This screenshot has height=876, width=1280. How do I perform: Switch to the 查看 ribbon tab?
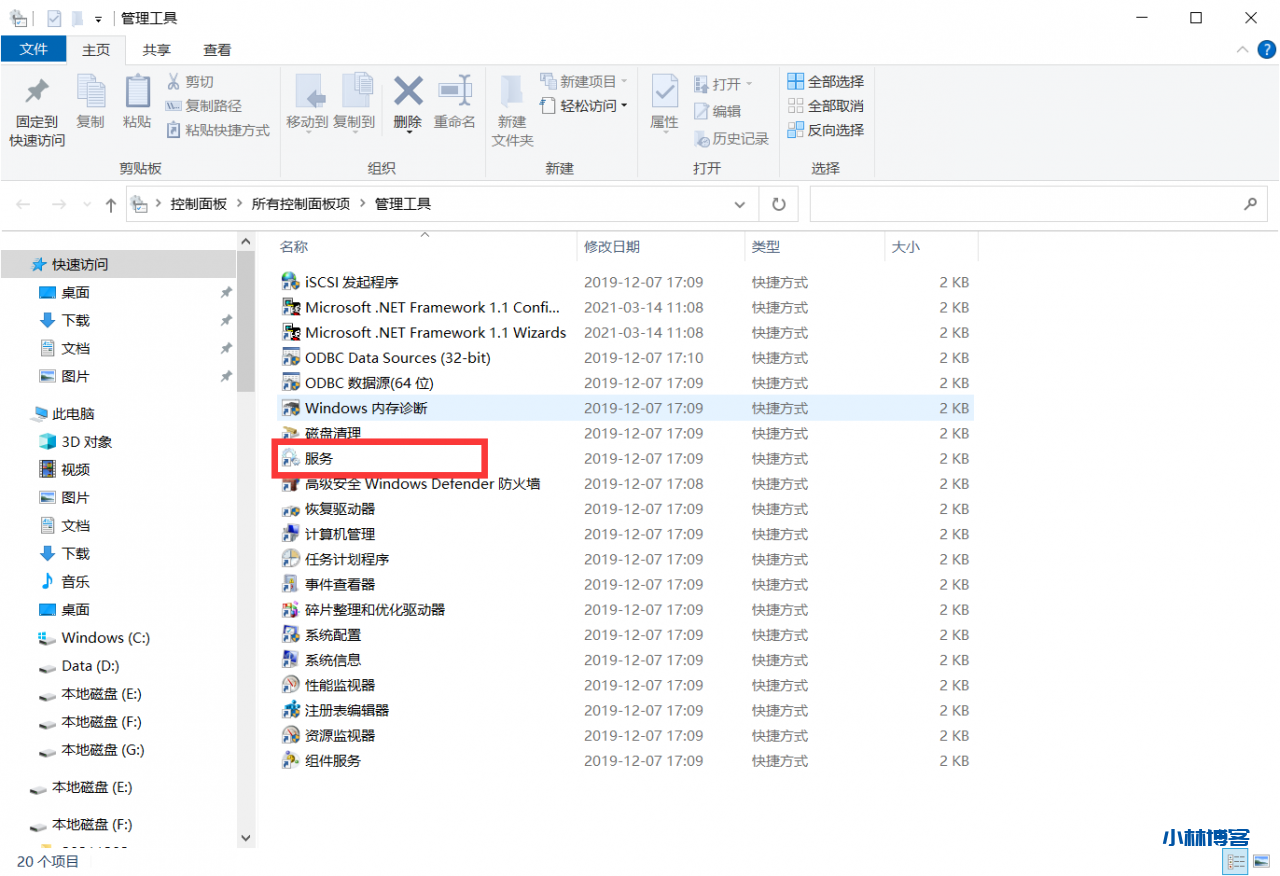(x=216, y=49)
